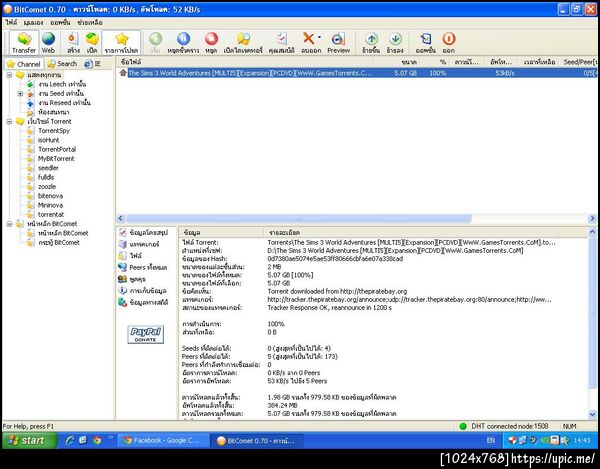This screenshot has height=469, width=600.
Task: Click the Preview toolbar icon
Action: [x=338, y=43]
